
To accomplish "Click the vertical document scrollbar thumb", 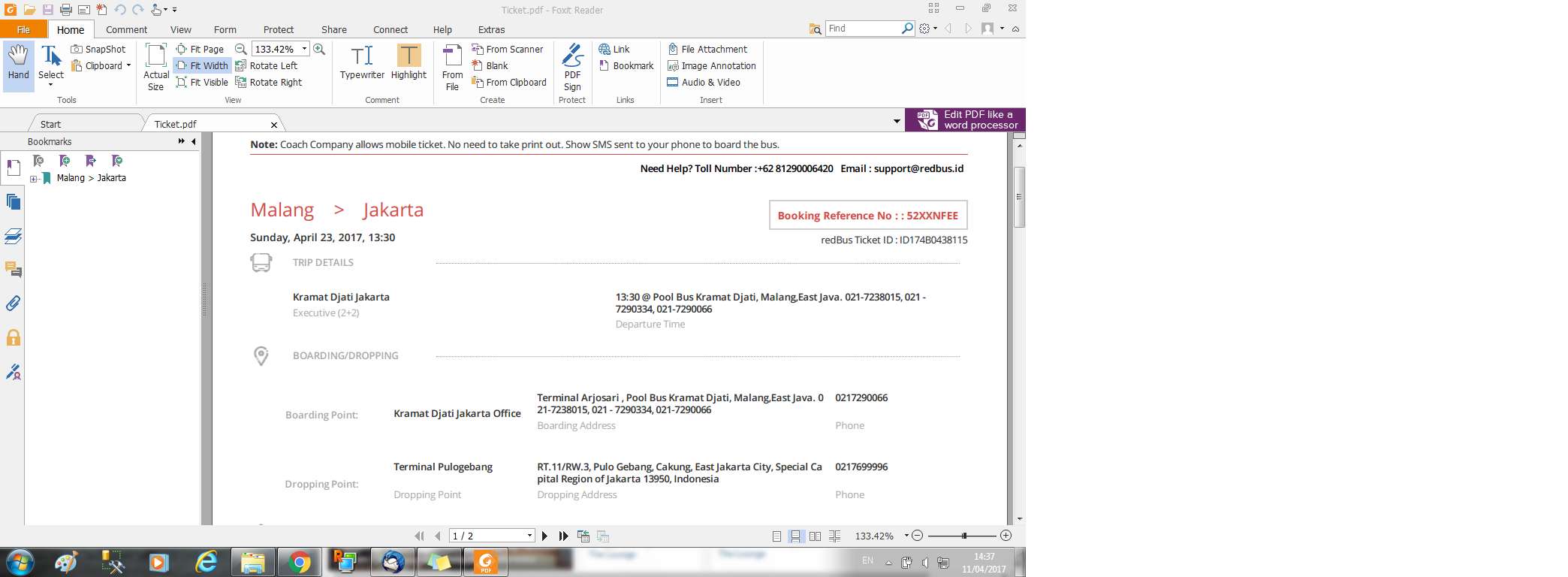I will click(1019, 197).
